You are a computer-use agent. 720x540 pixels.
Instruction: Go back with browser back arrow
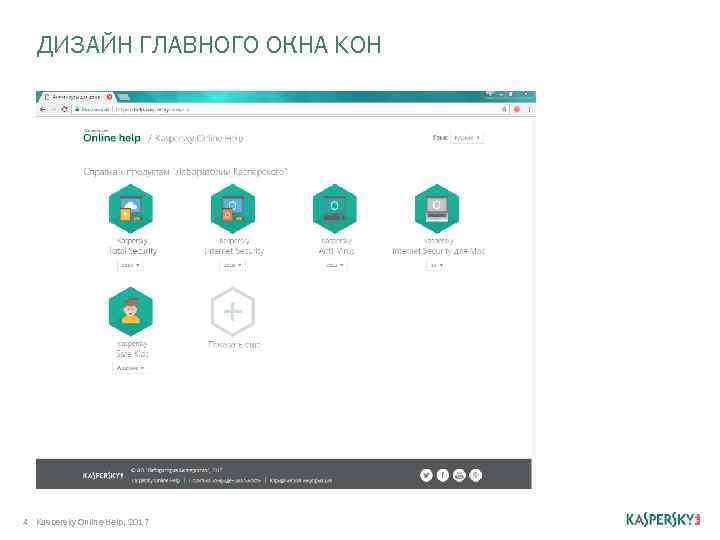[43, 109]
